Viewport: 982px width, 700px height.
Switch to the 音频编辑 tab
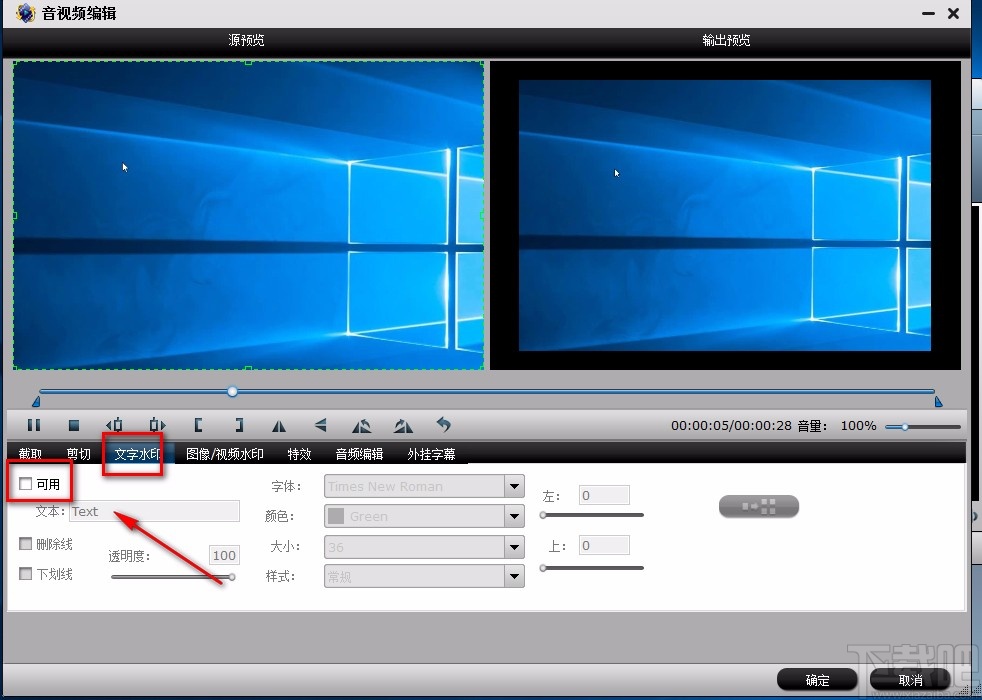pos(359,454)
